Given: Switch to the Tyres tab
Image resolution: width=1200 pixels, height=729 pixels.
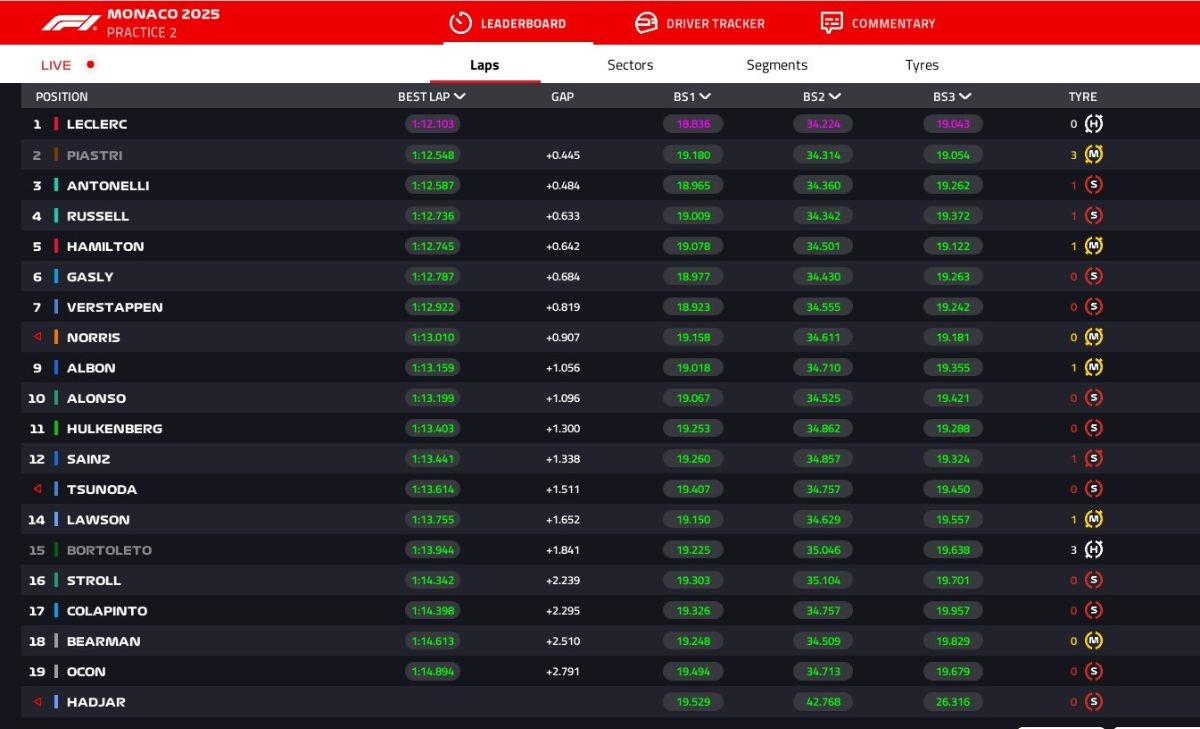Looking at the screenshot, I should pyautogui.click(x=921, y=65).
